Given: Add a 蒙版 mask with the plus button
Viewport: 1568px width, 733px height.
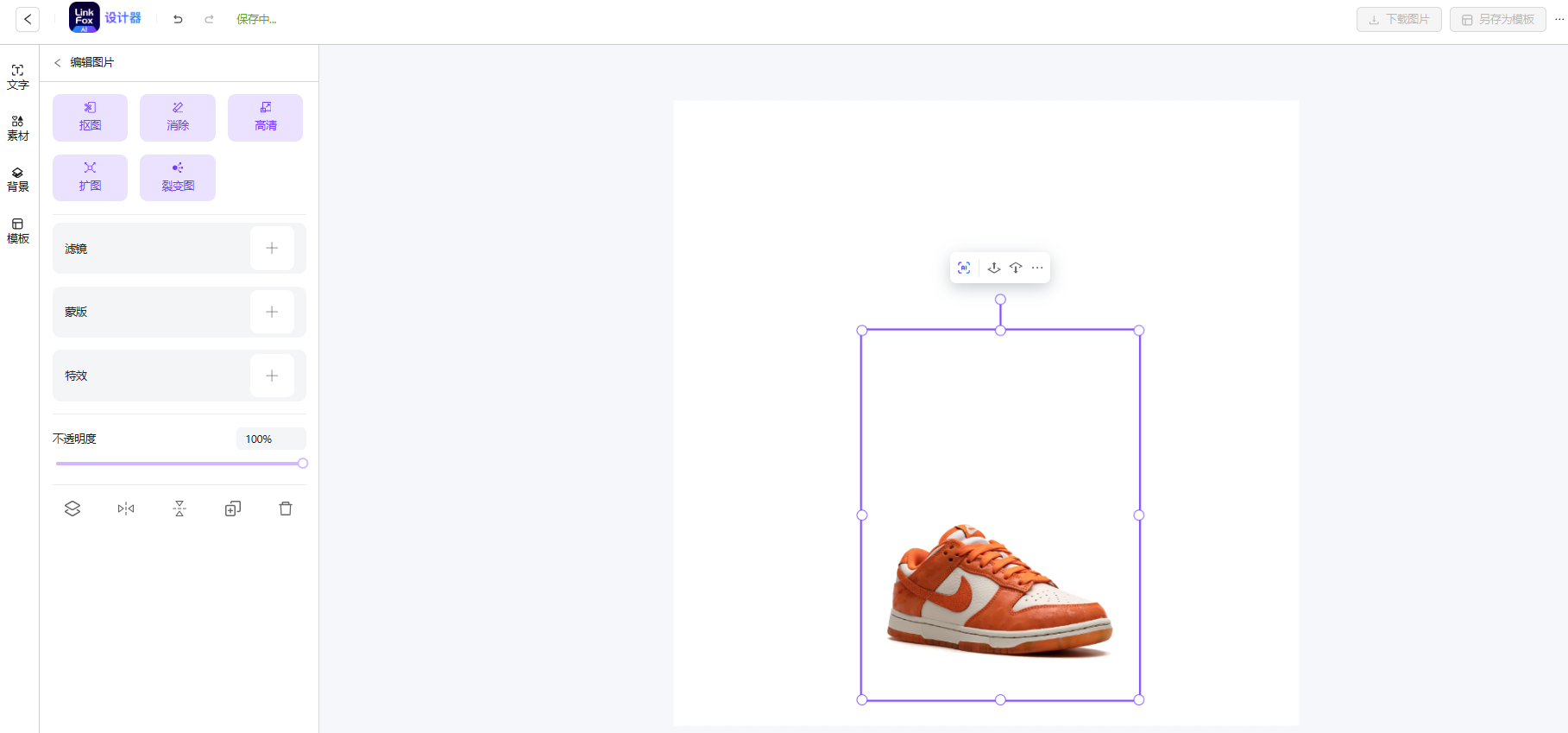Looking at the screenshot, I should 272,312.
